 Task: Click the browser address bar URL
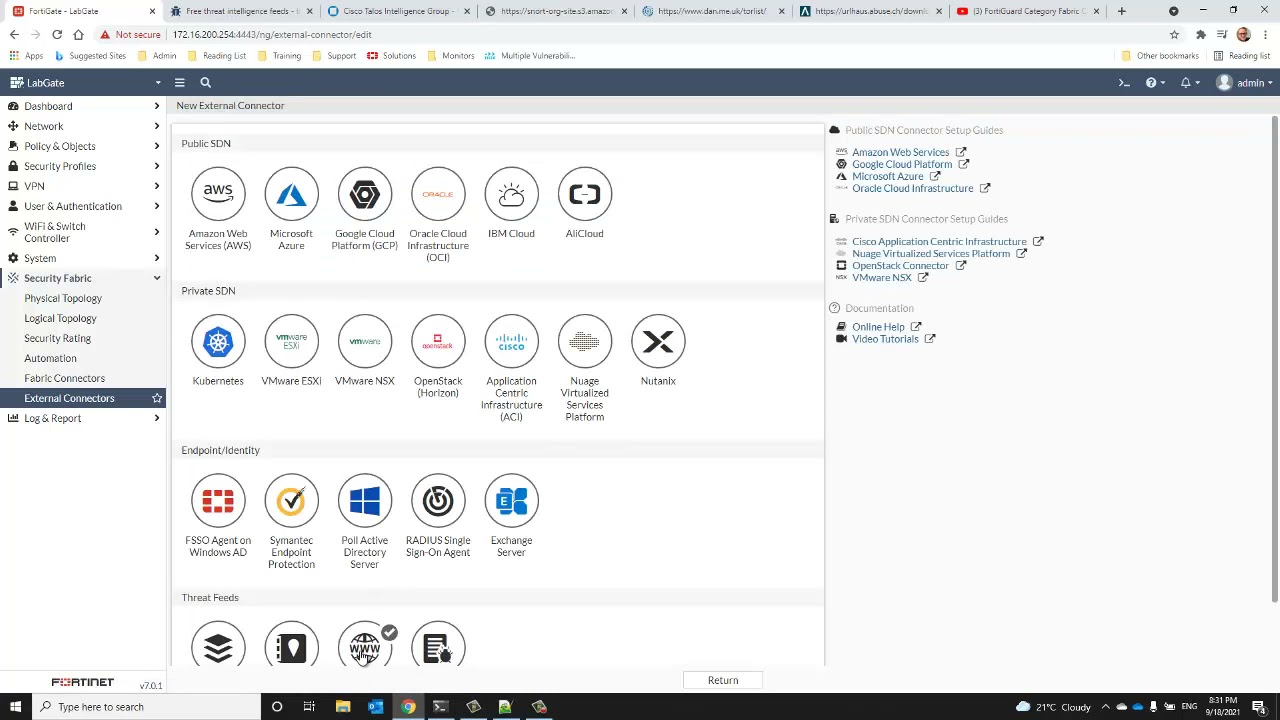pos(272,34)
